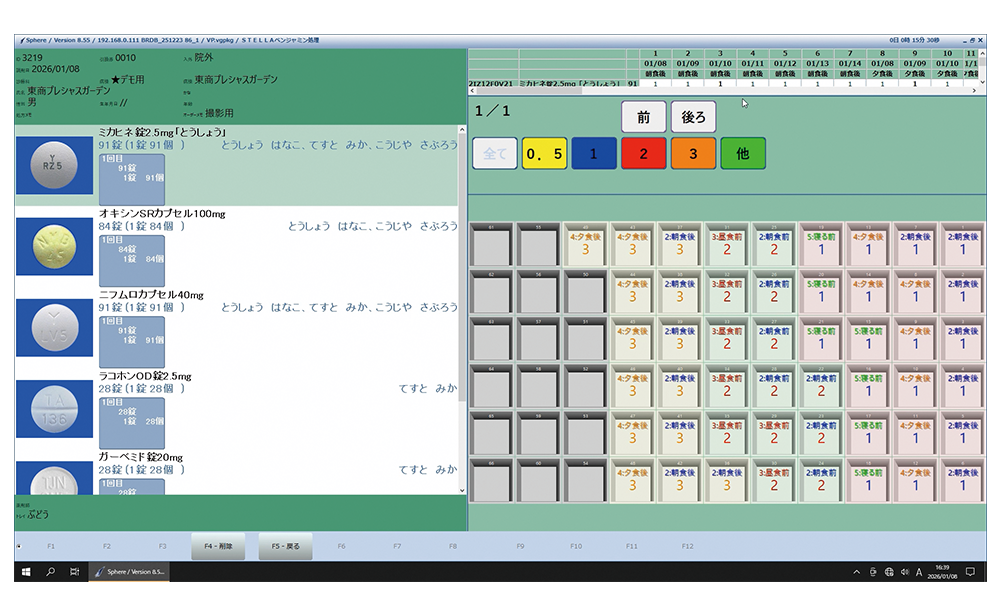1000x600 pixels.
Task: Select the red 2 dose button
Action: coord(643,154)
